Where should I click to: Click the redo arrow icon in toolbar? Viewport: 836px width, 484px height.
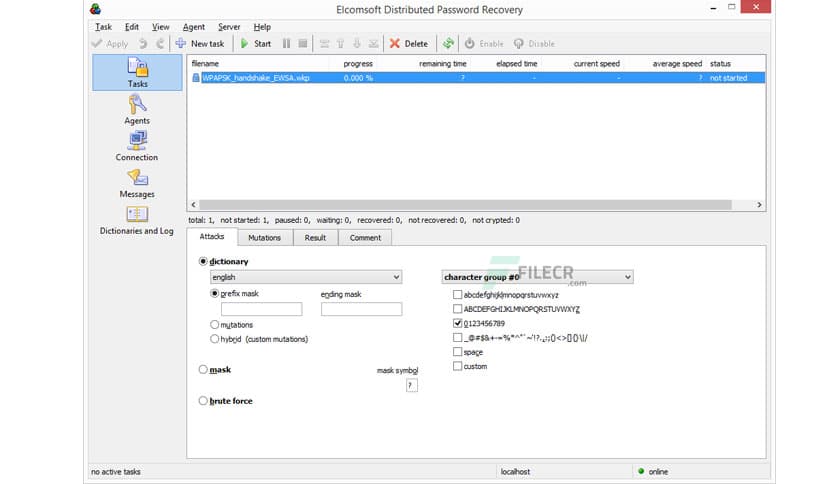160,44
